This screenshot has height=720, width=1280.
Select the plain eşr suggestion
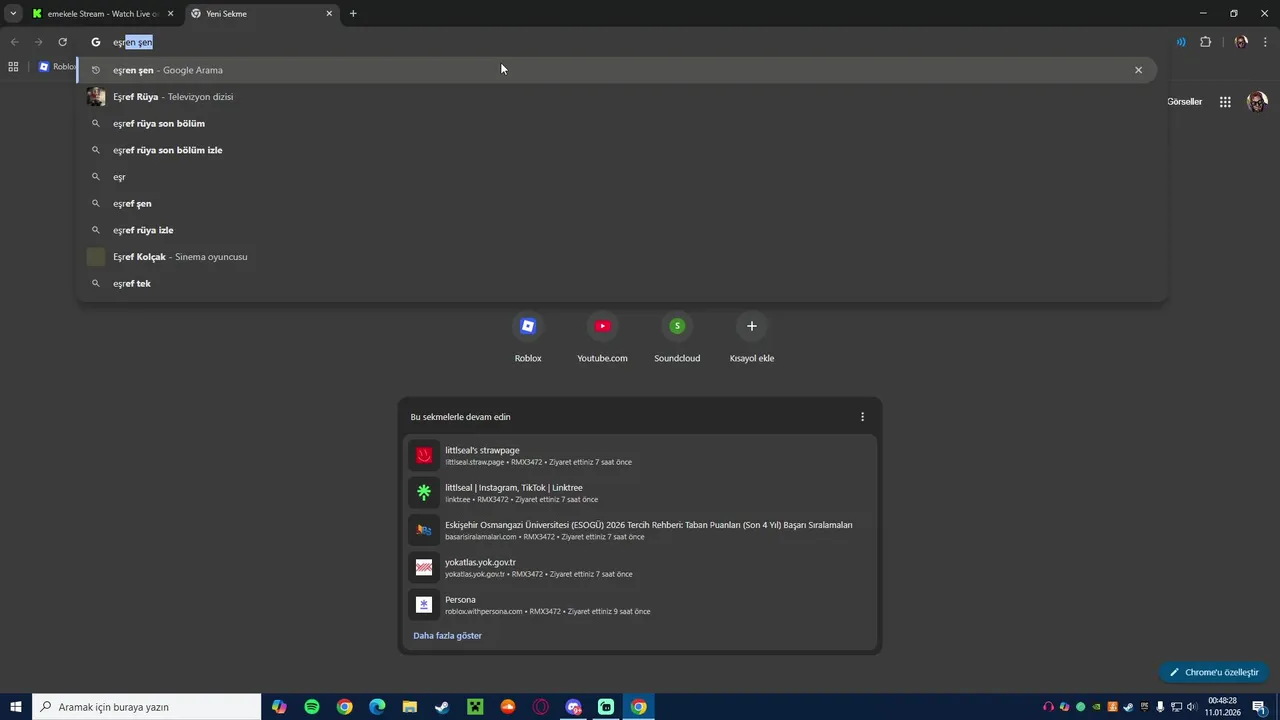tap(617, 177)
